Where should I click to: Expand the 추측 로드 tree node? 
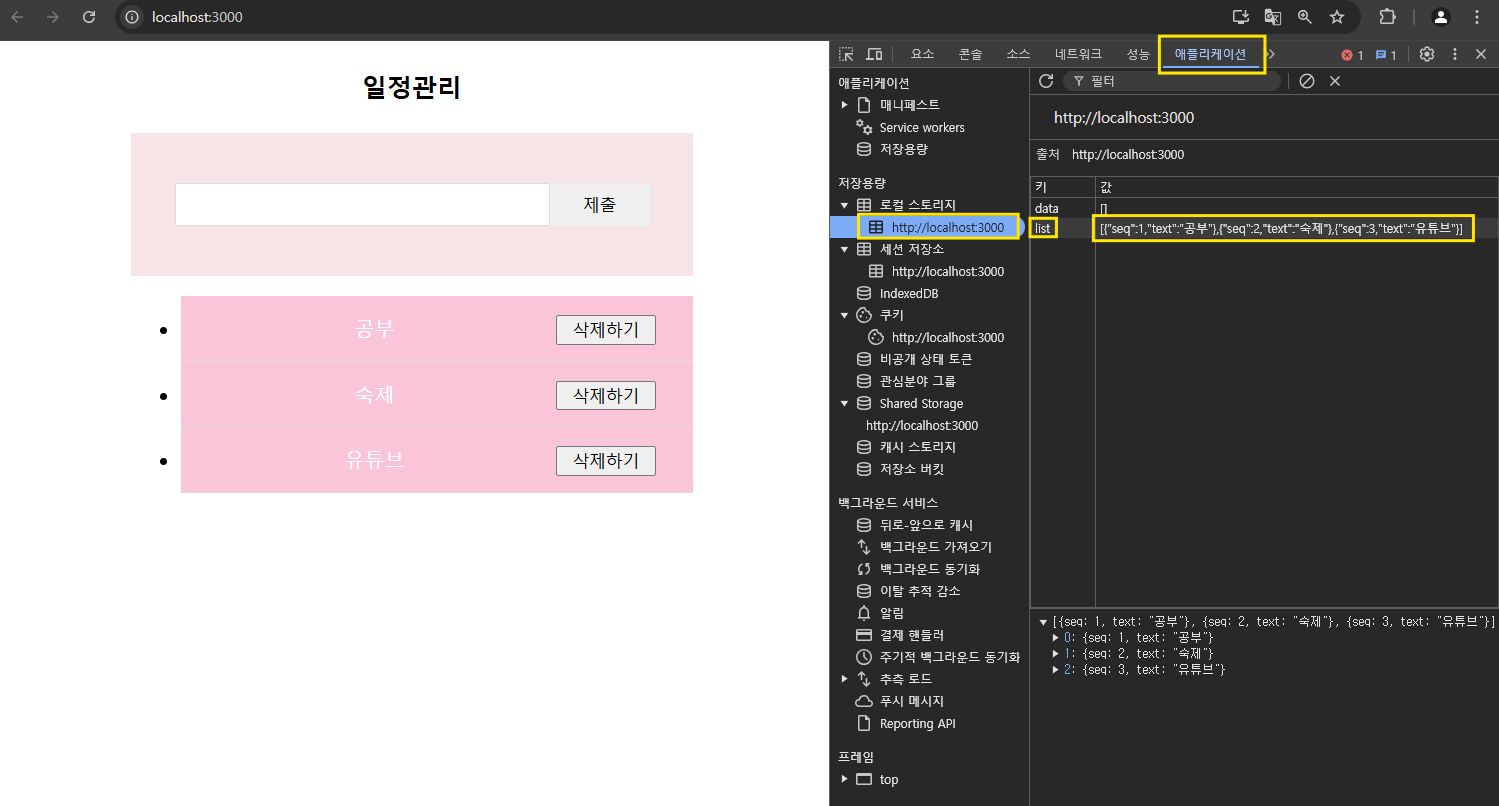845,679
